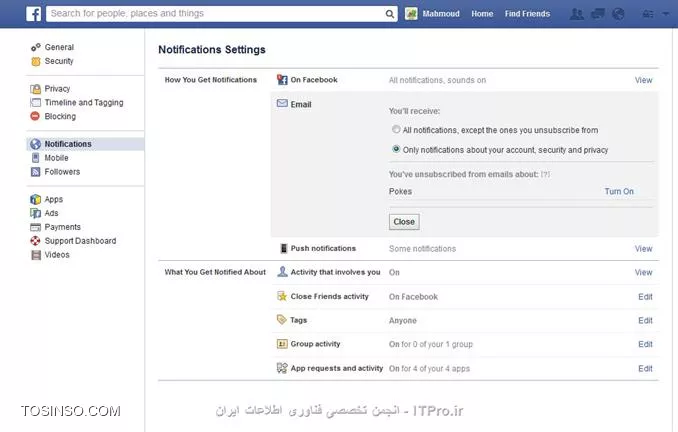Edit Tags notification setting
Image resolution: width=678 pixels, height=432 pixels.
[x=645, y=320]
